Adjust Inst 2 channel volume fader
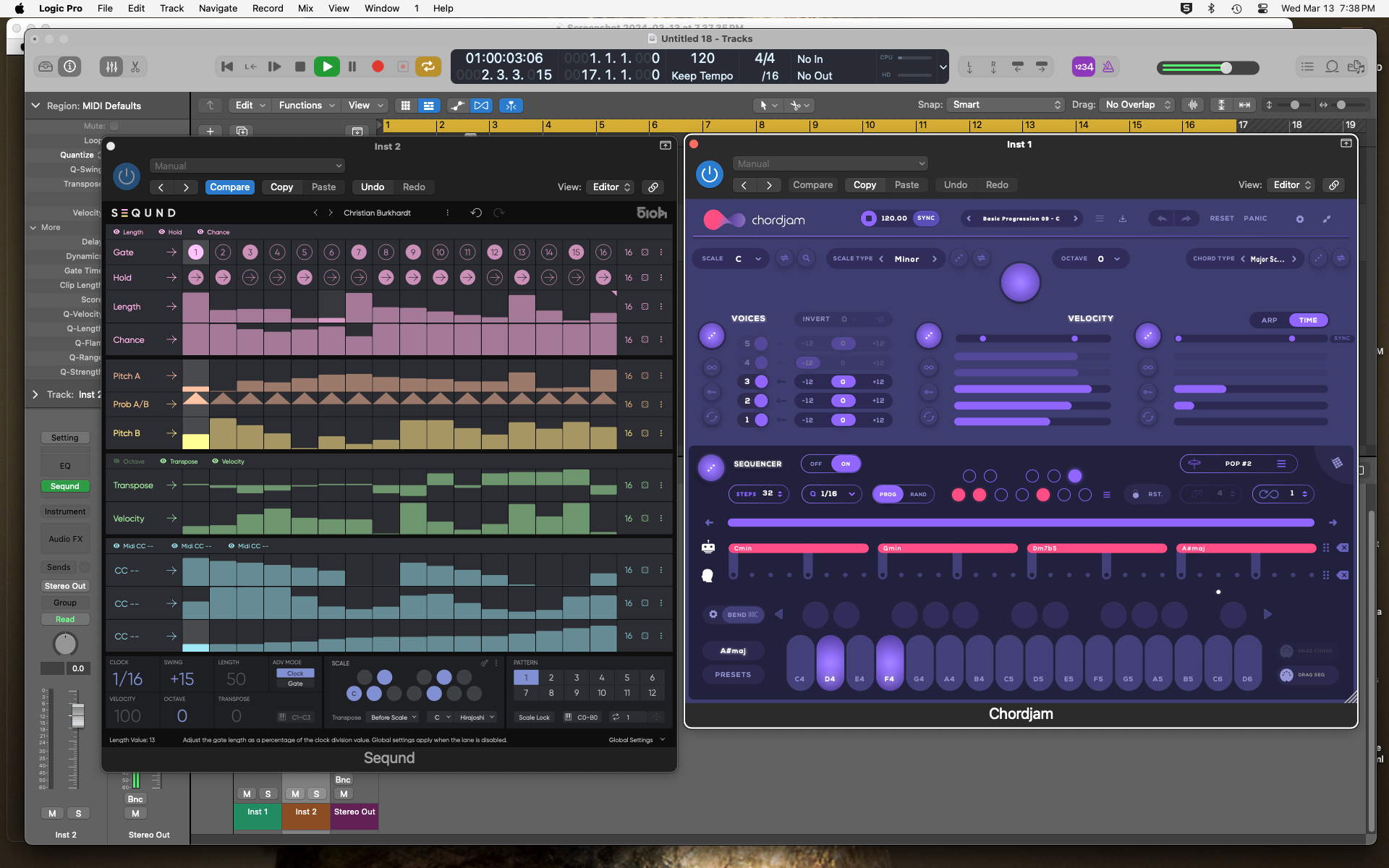Image resolution: width=1389 pixels, height=868 pixels. 77,715
